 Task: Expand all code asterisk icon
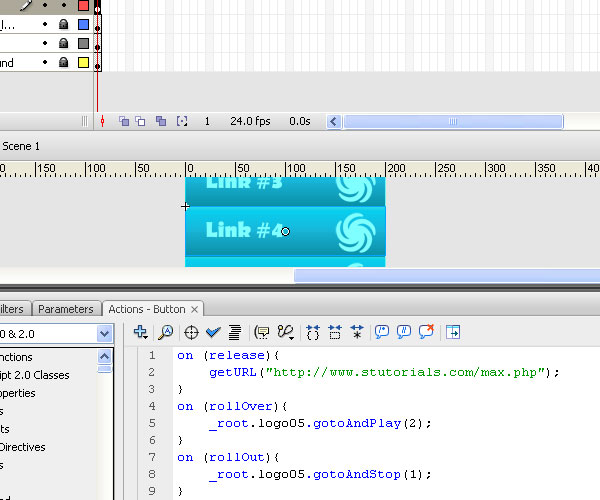click(x=357, y=332)
